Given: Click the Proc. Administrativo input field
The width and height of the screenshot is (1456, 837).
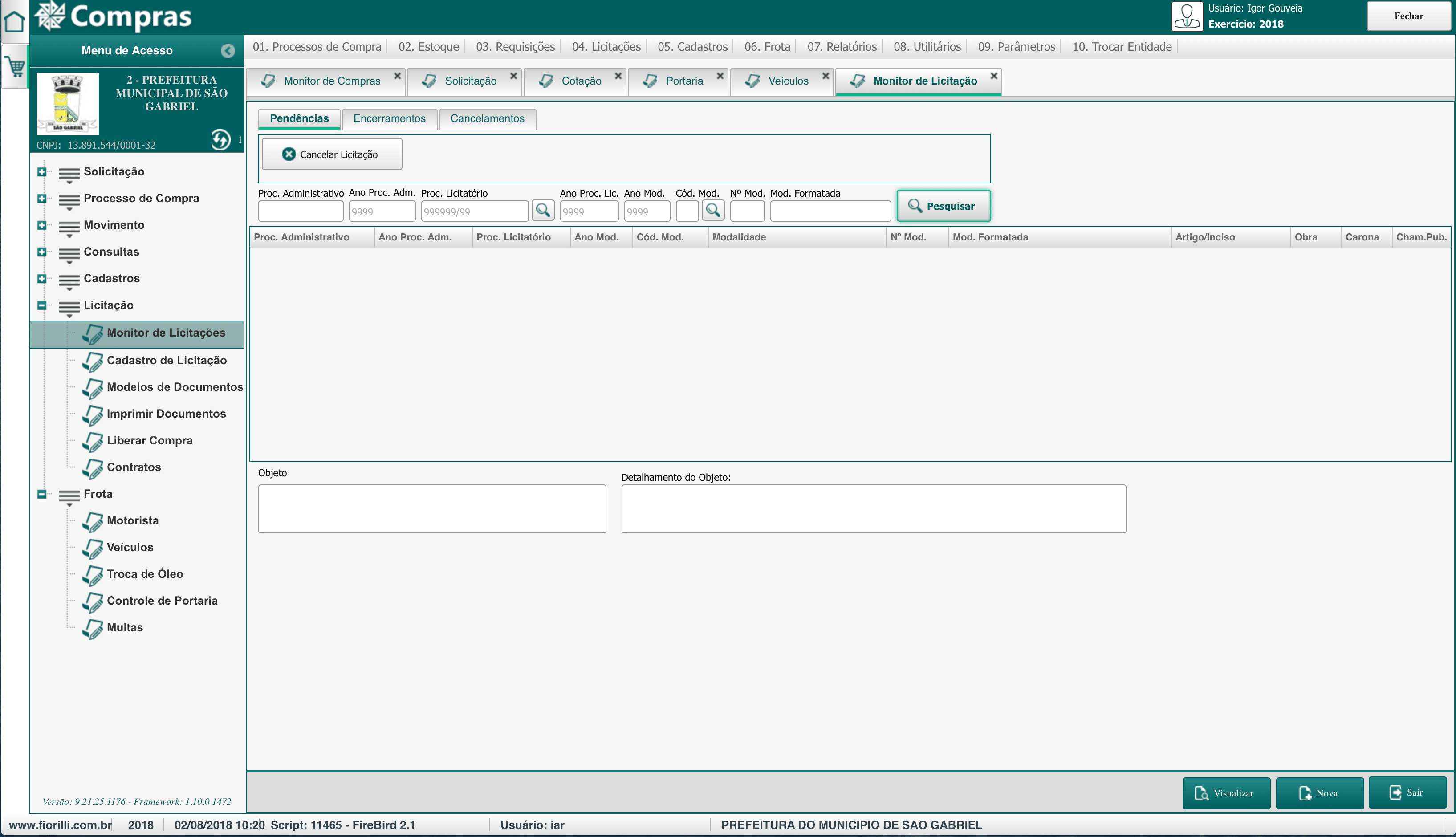Looking at the screenshot, I should click(x=301, y=211).
